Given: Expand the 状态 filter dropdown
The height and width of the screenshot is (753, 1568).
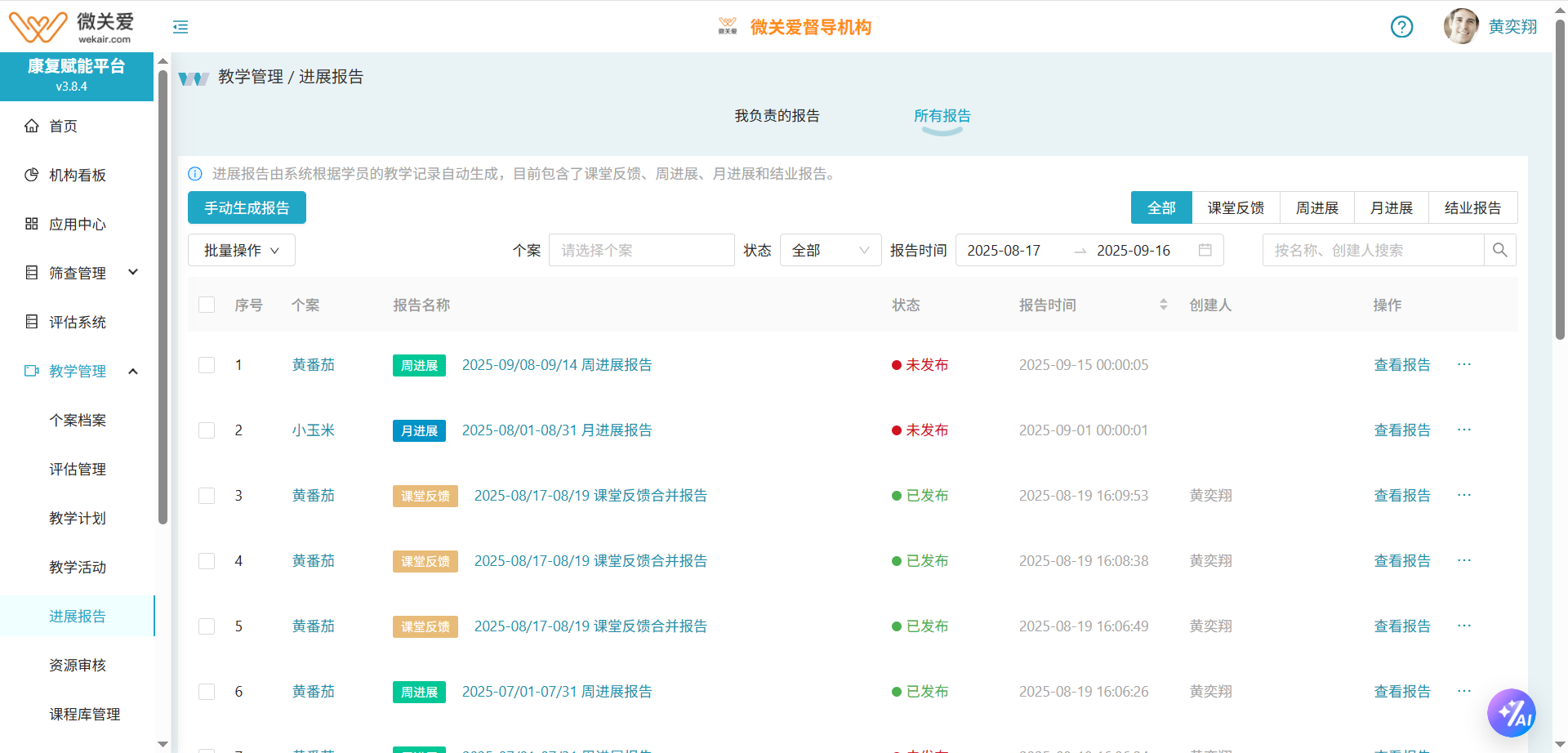Looking at the screenshot, I should pyautogui.click(x=830, y=250).
